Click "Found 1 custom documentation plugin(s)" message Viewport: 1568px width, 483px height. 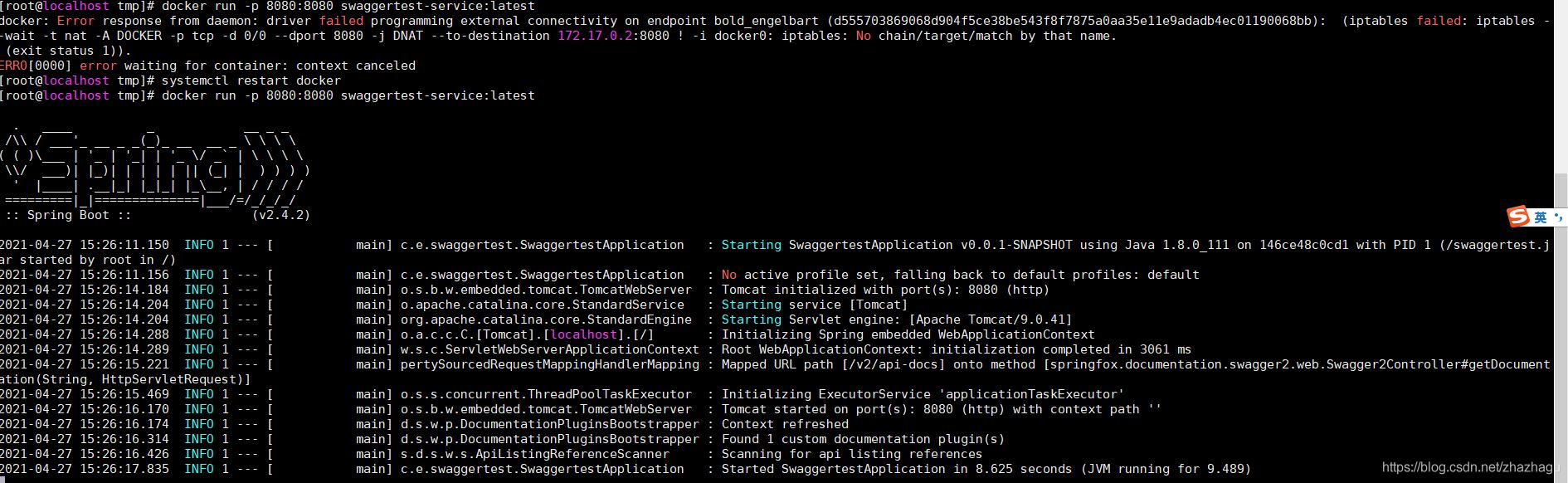pyautogui.click(x=863, y=439)
